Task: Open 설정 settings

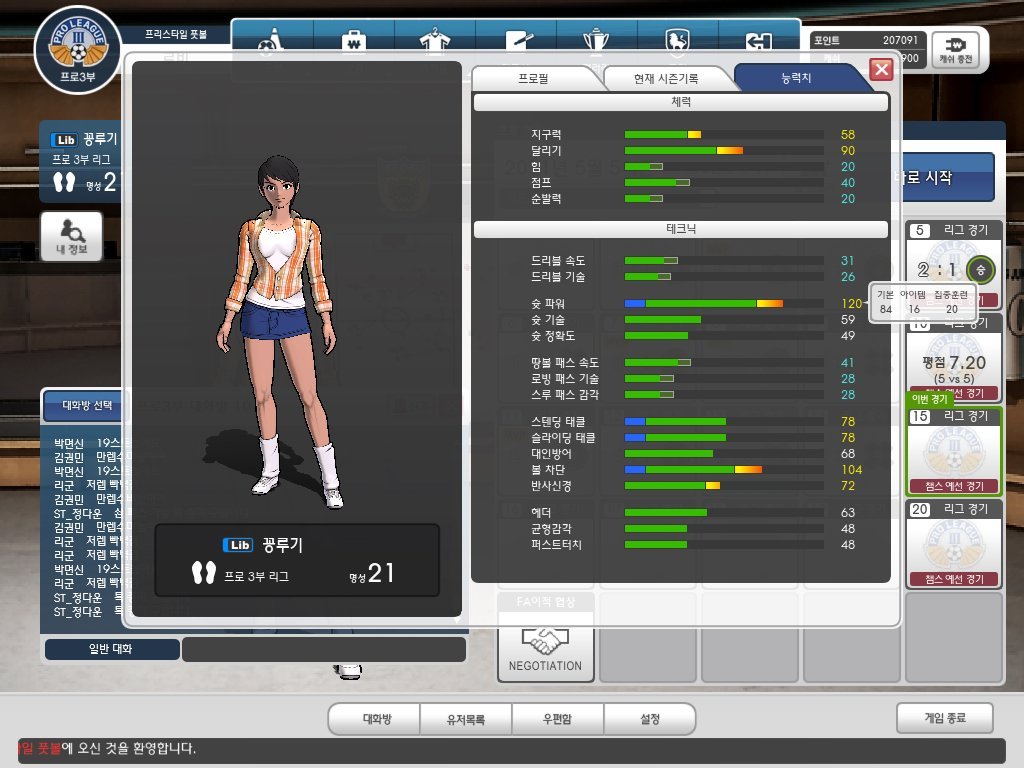Action: pyautogui.click(x=649, y=718)
